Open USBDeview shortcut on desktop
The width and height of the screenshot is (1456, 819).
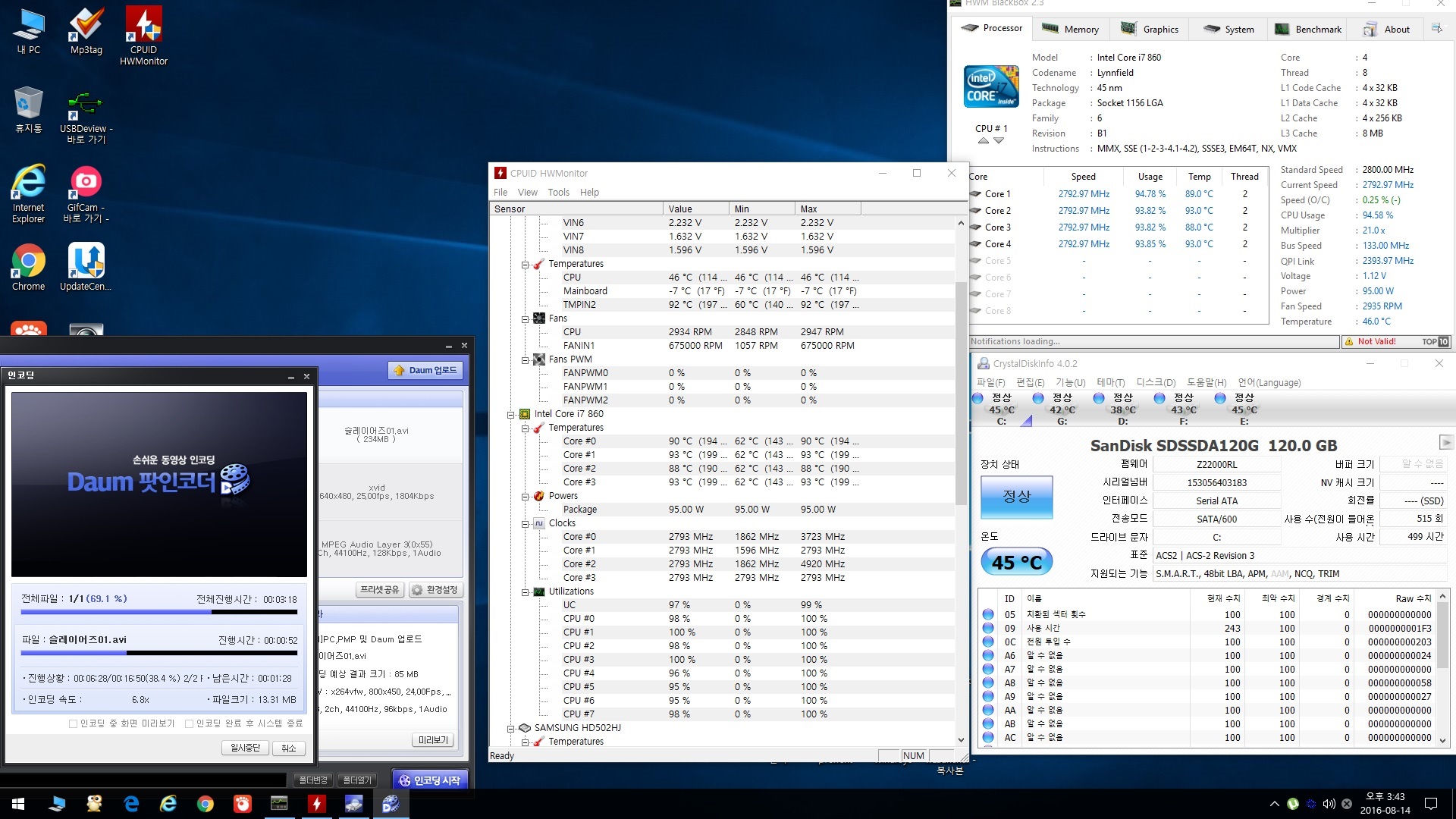coord(86,116)
